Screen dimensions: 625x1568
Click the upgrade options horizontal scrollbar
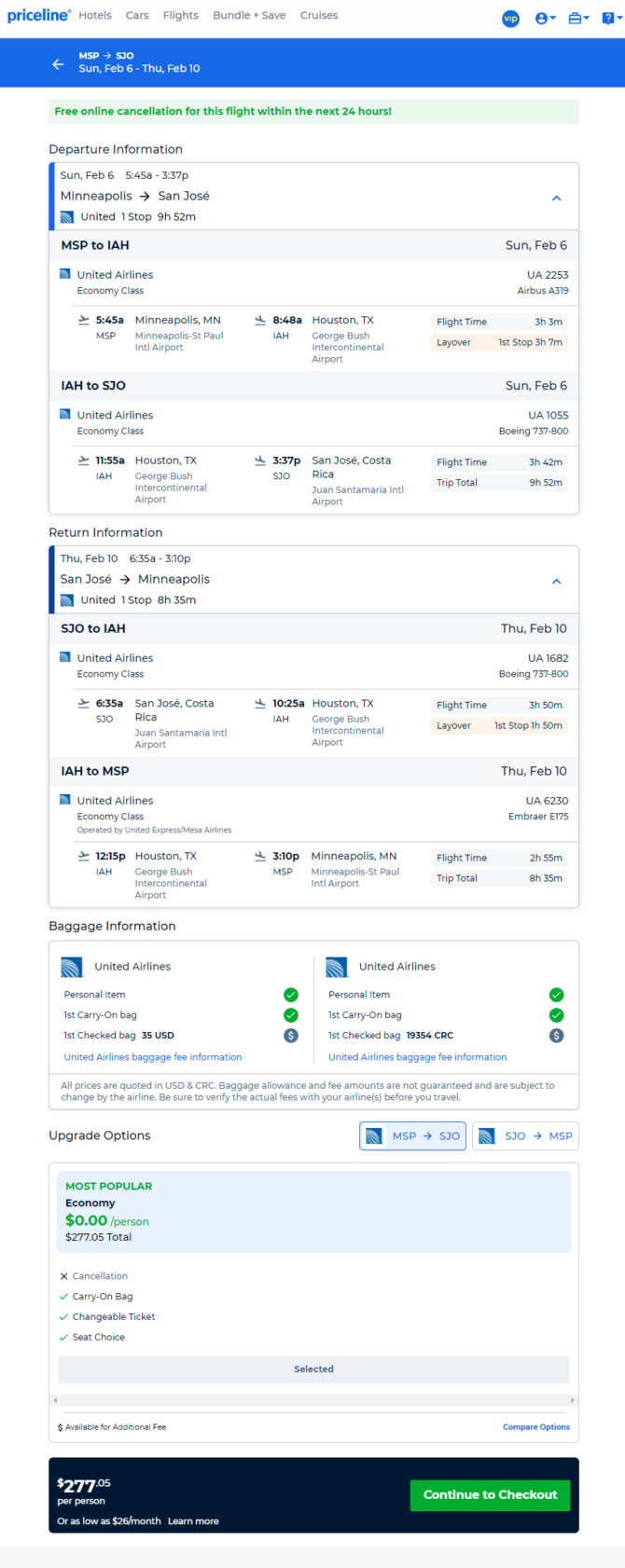pos(313,1400)
